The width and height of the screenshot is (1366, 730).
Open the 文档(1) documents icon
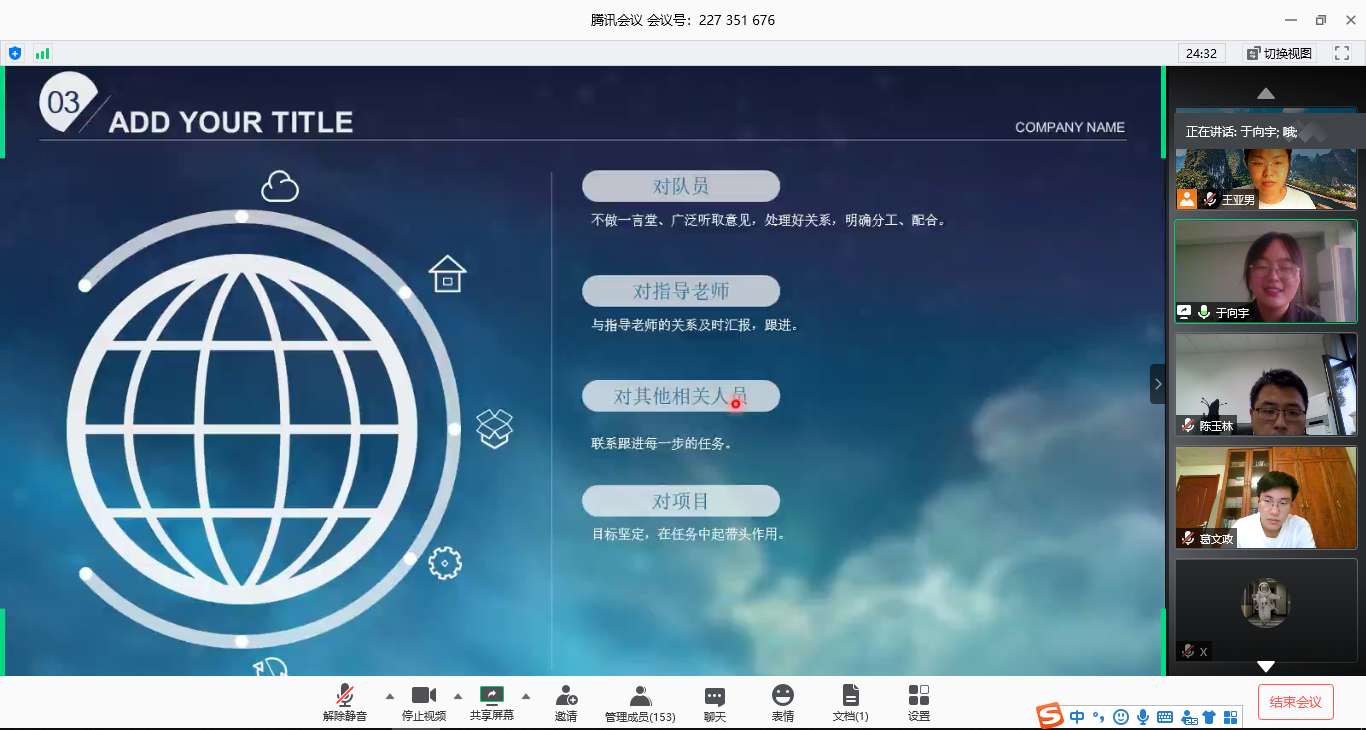(850, 695)
